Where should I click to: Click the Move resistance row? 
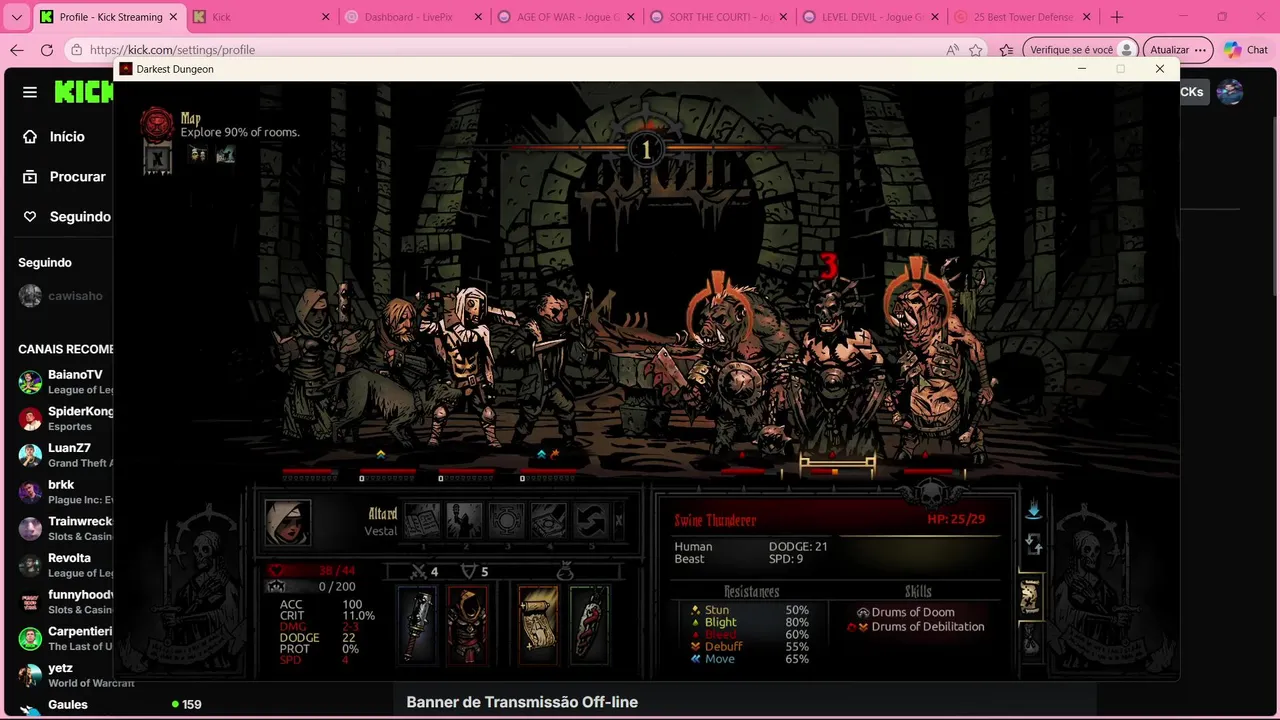click(750, 659)
